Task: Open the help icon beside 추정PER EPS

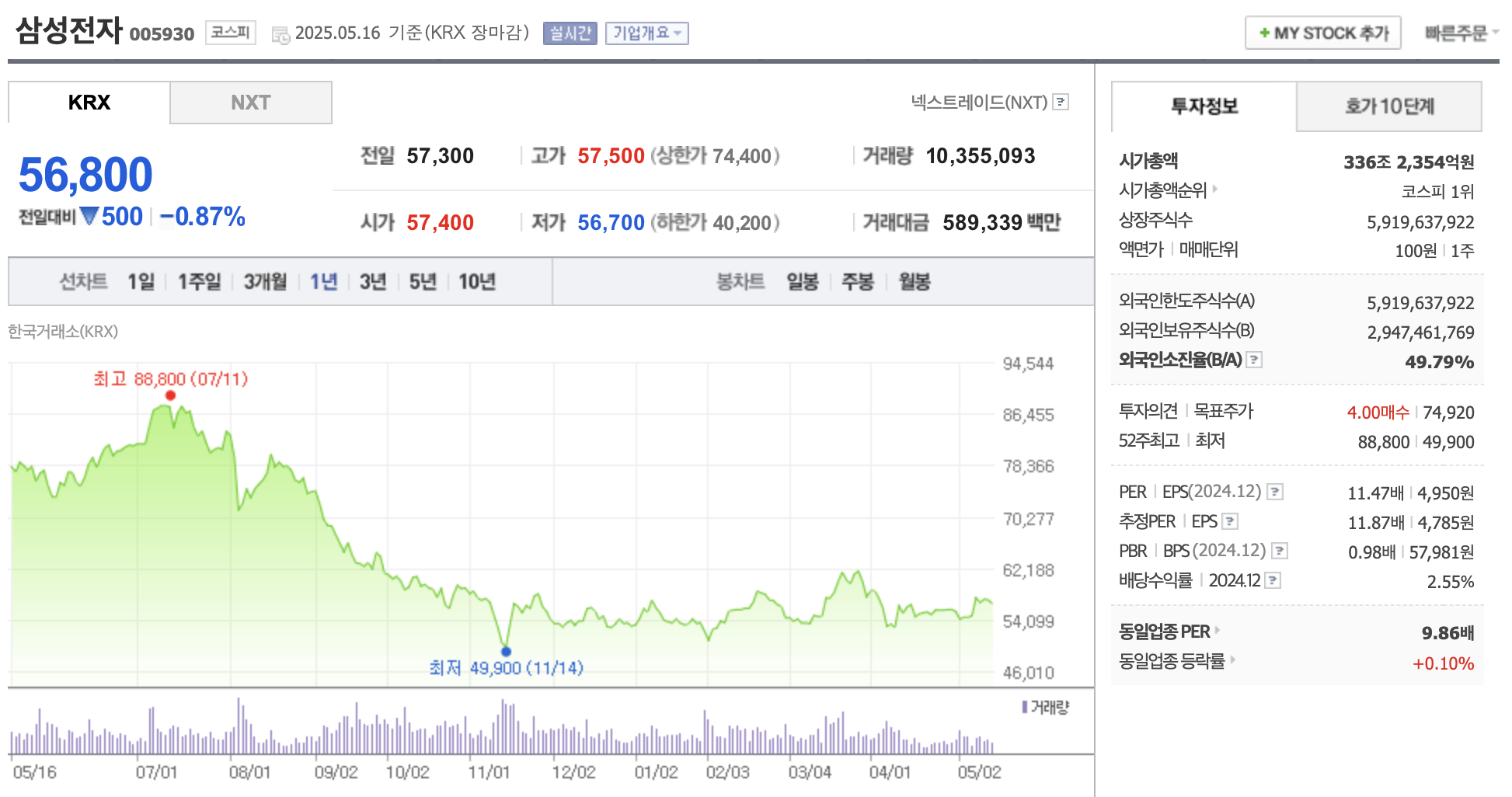Action: pos(1230,521)
